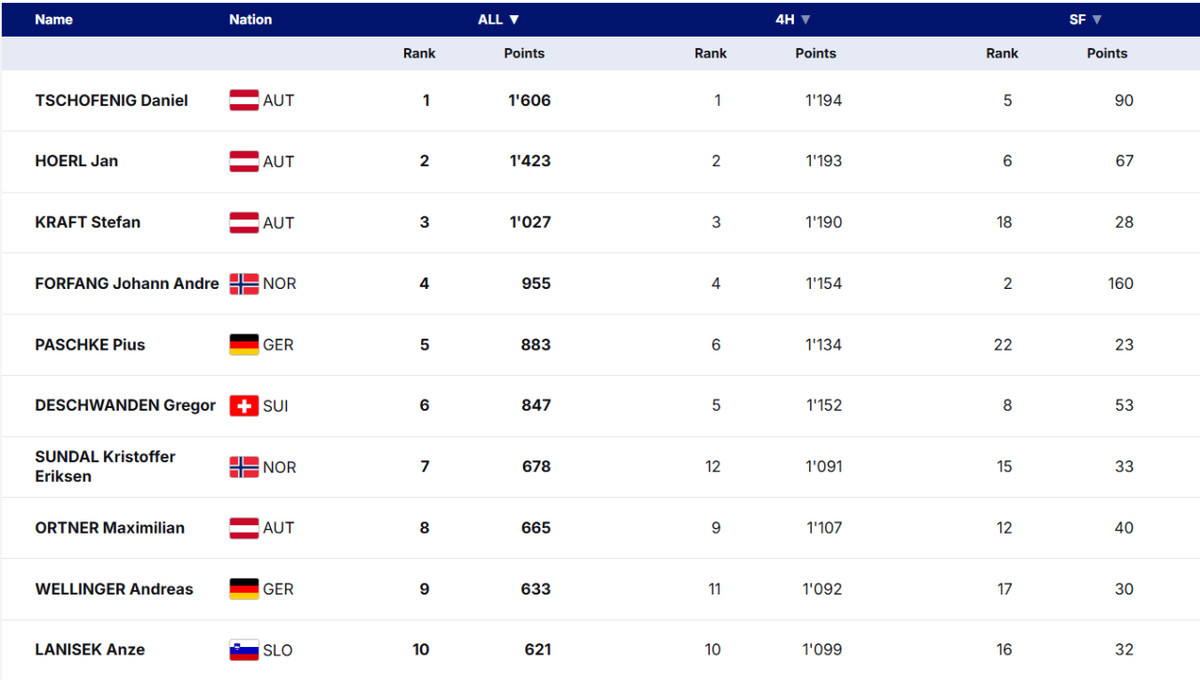The height and width of the screenshot is (680, 1200).
Task: Select TSCHOFENIG Daniel's name link
Action: pos(111,100)
